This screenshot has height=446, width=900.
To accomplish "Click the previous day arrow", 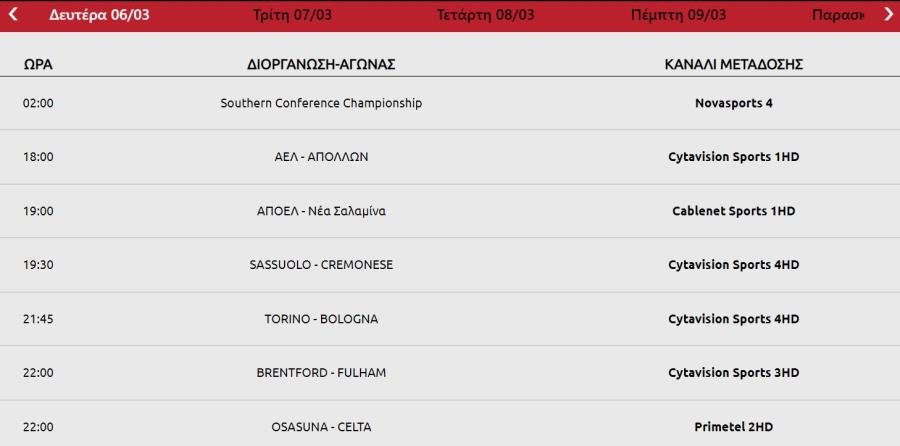I will pyautogui.click(x=13, y=15).
